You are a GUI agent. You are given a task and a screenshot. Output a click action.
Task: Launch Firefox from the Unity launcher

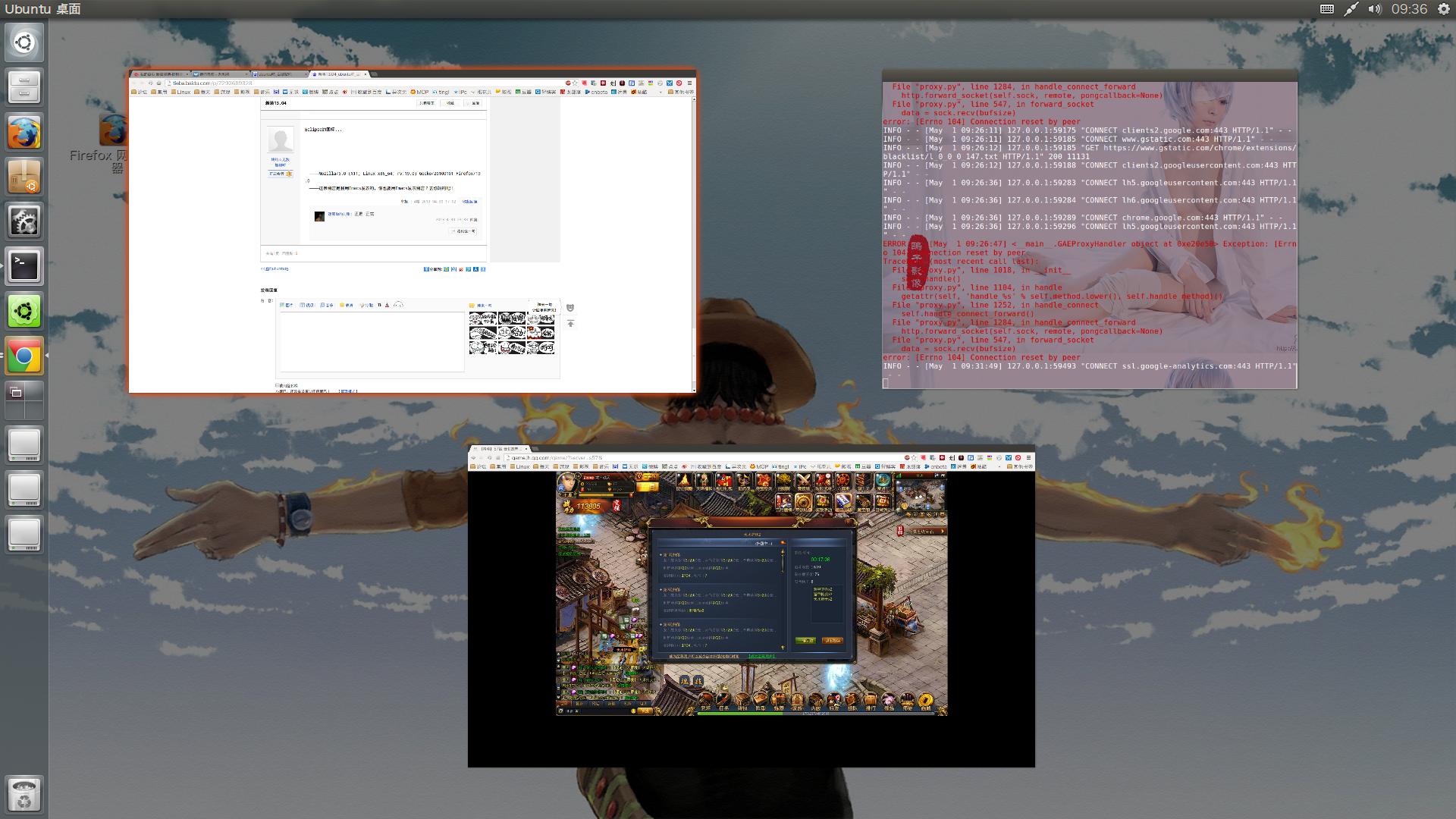pyautogui.click(x=24, y=132)
